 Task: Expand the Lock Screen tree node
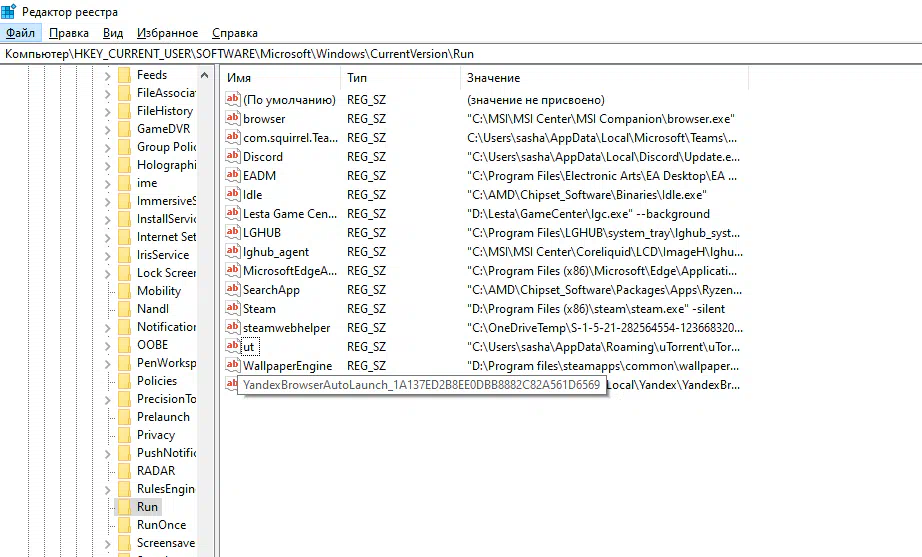coord(107,274)
